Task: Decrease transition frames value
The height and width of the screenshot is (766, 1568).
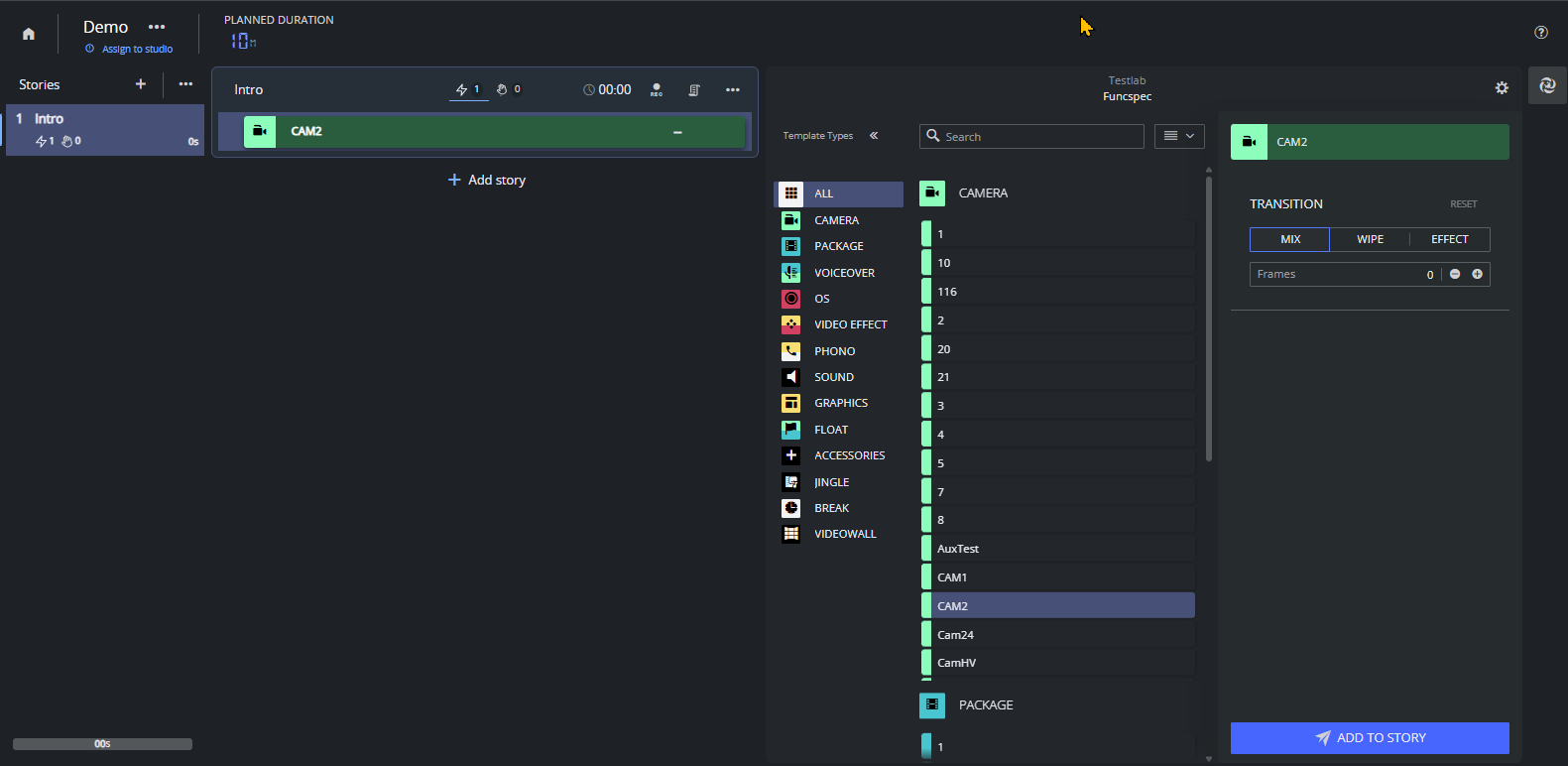Action: pos(1455,274)
